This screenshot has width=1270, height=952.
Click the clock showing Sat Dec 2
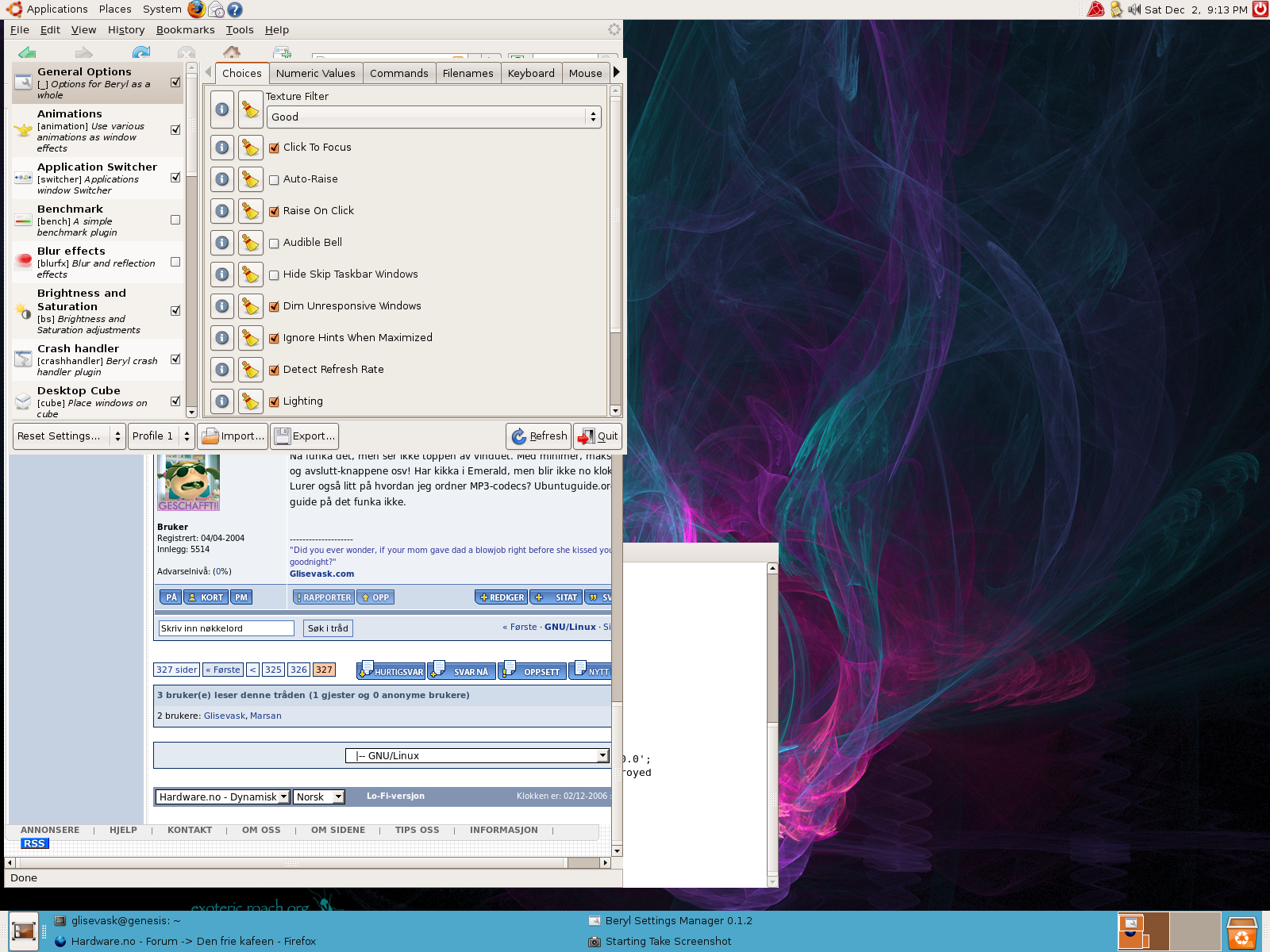(x=1196, y=10)
